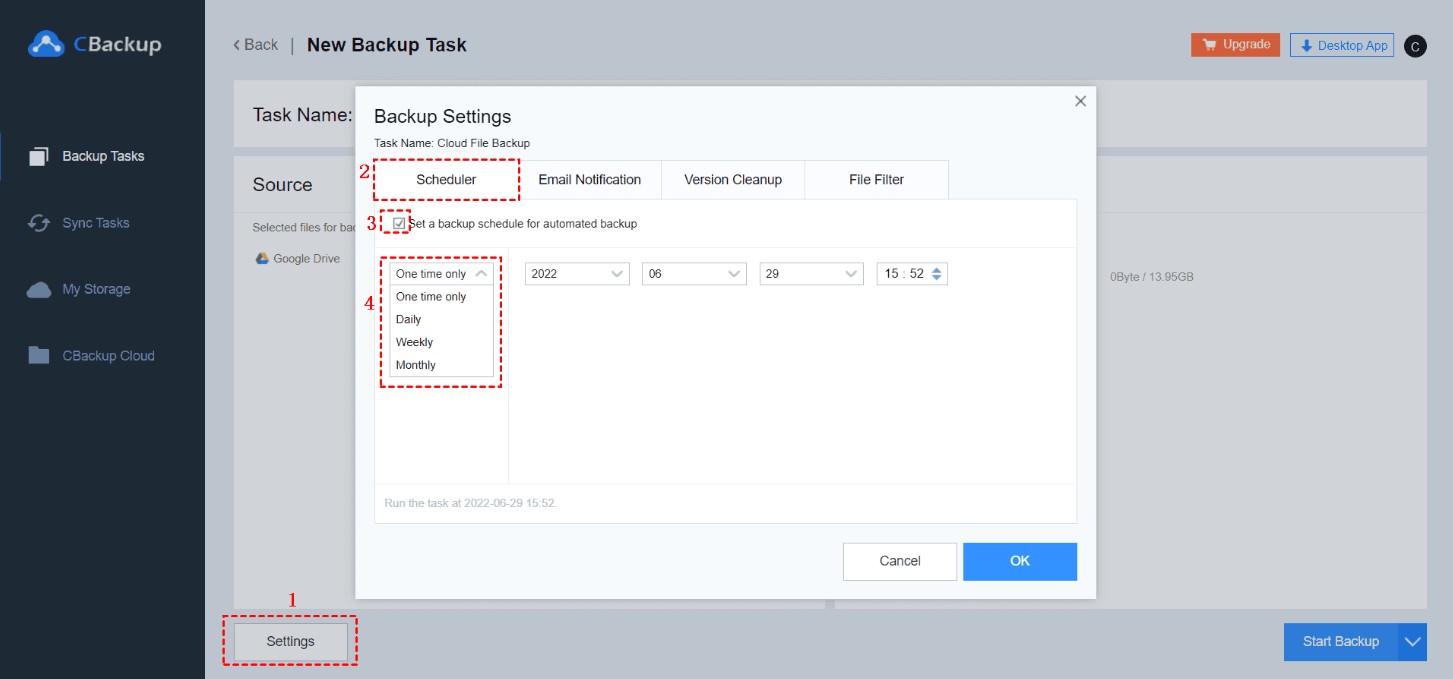Click the CBackup cloud logo icon
This screenshot has height=679, width=1453.
pos(46,43)
